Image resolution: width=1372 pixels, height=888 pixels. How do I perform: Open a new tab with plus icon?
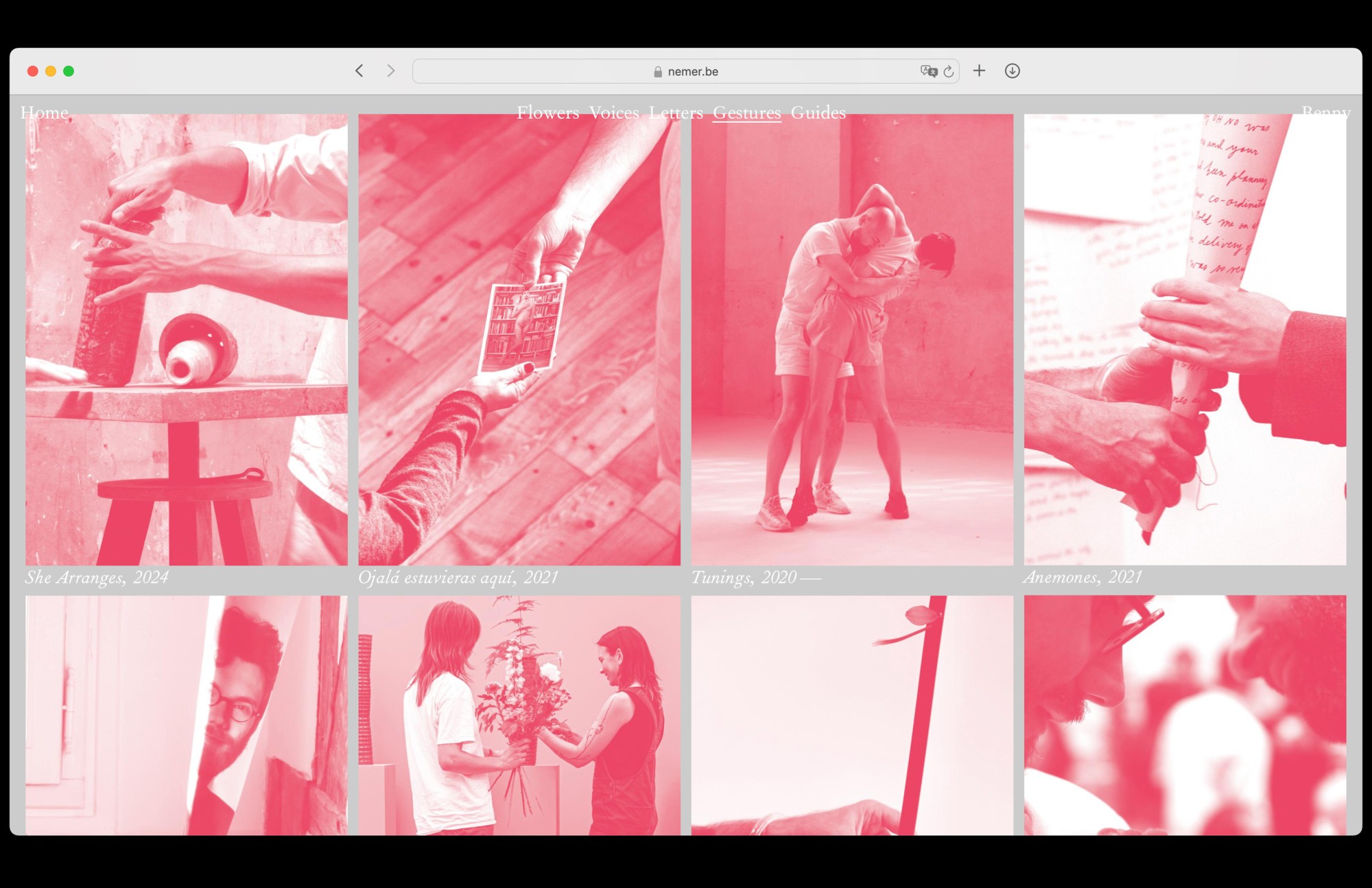[x=979, y=71]
